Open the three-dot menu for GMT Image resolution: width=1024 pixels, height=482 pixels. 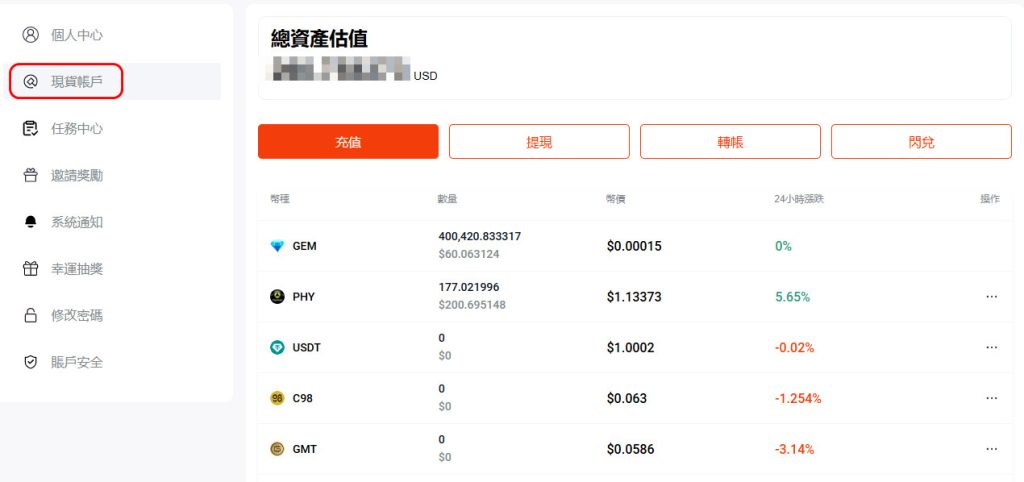coord(991,449)
